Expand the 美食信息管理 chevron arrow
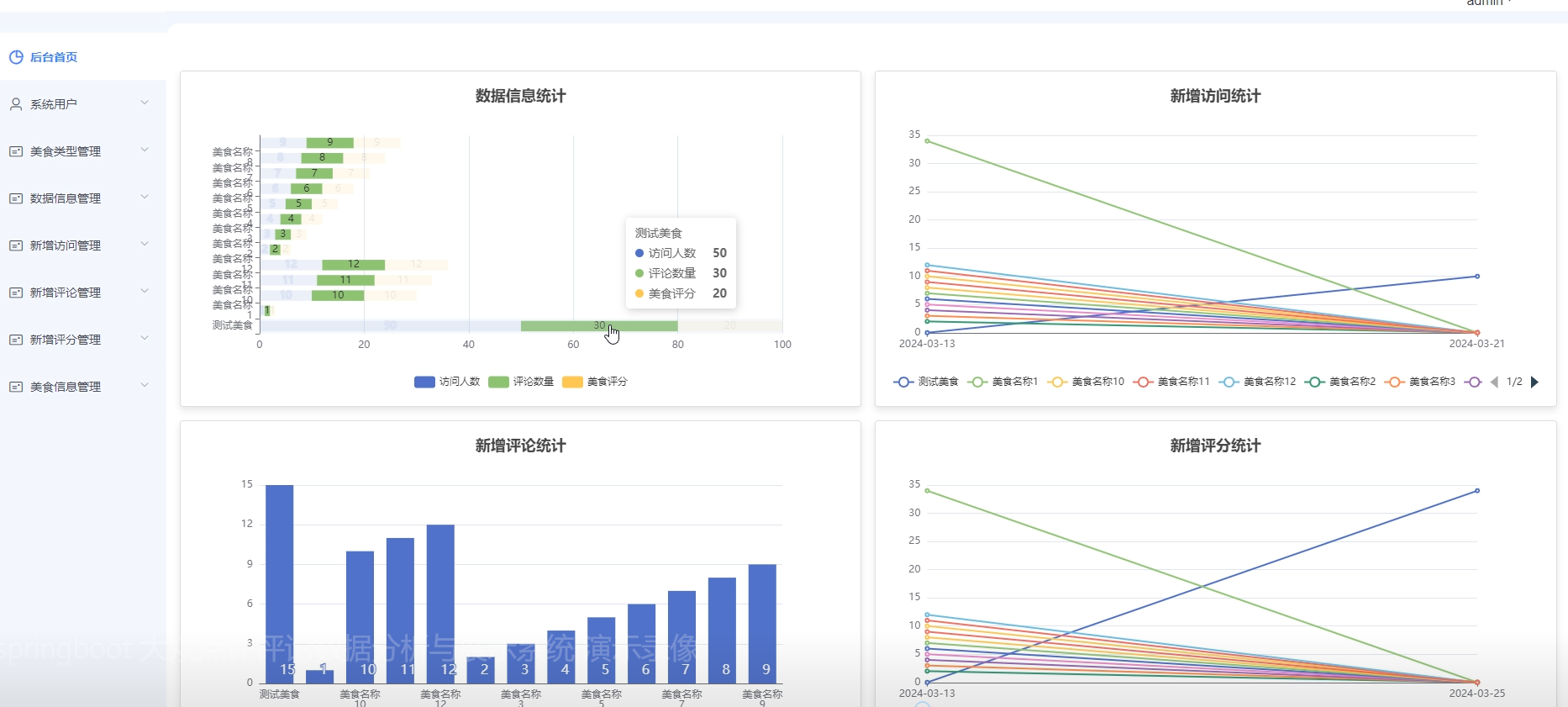This screenshot has width=1568, height=707. (145, 386)
